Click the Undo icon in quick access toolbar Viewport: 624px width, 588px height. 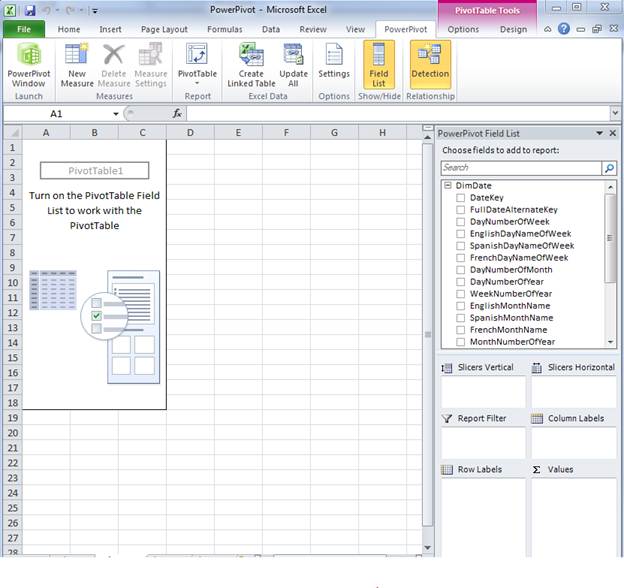click(47, 10)
